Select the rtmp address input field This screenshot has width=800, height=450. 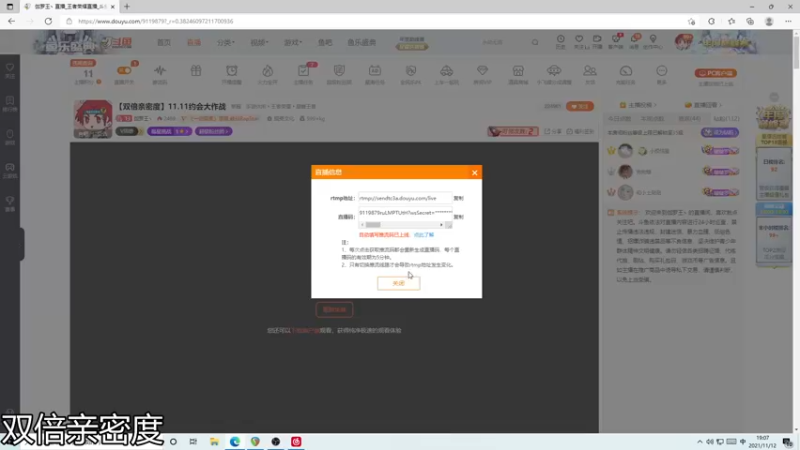pyautogui.click(x=405, y=198)
